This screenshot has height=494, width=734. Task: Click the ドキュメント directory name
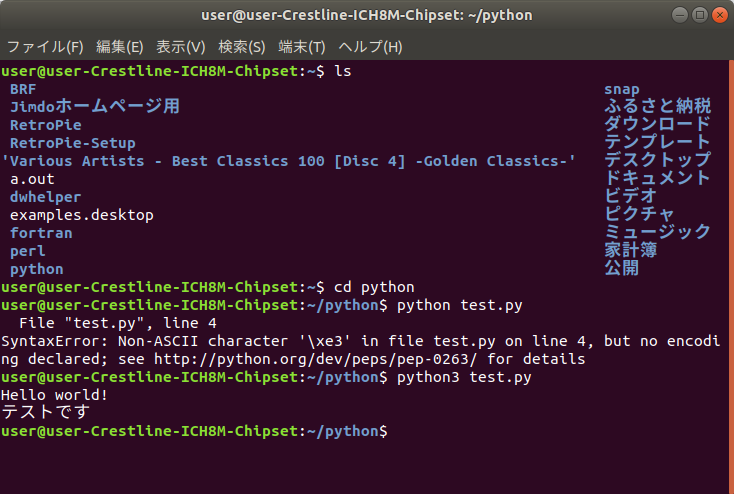click(x=658, y=178)
